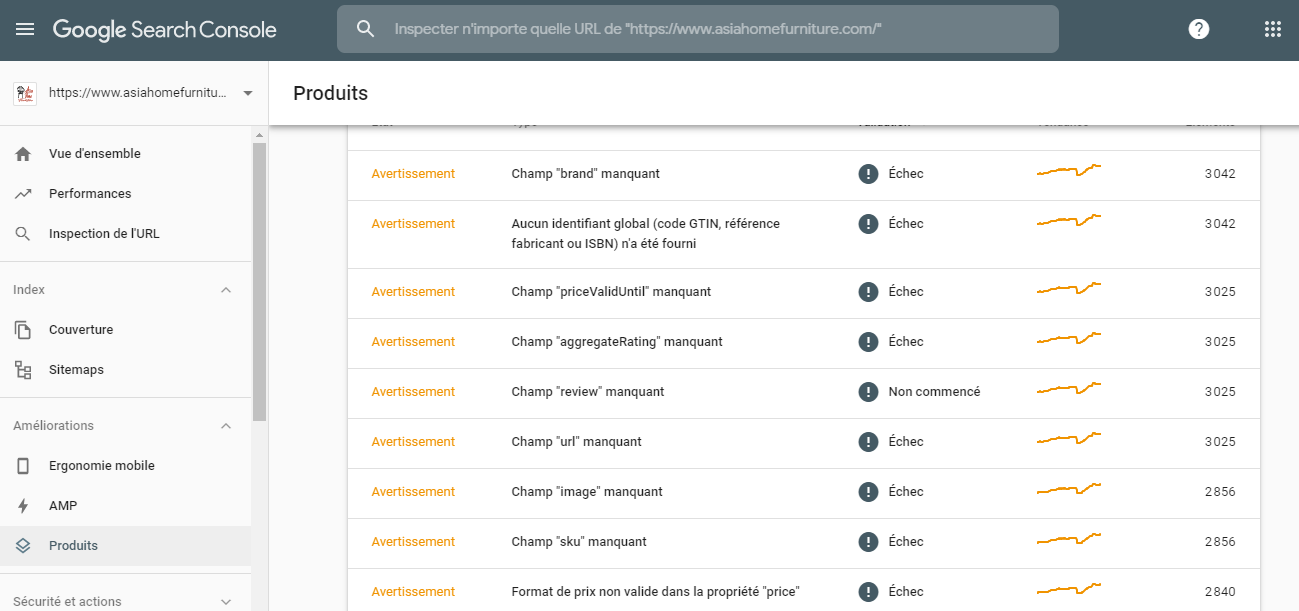Click status icon in Champ "review" manquant row
The width and height of the screenshot is (1299, 611).
pos(868,392)
